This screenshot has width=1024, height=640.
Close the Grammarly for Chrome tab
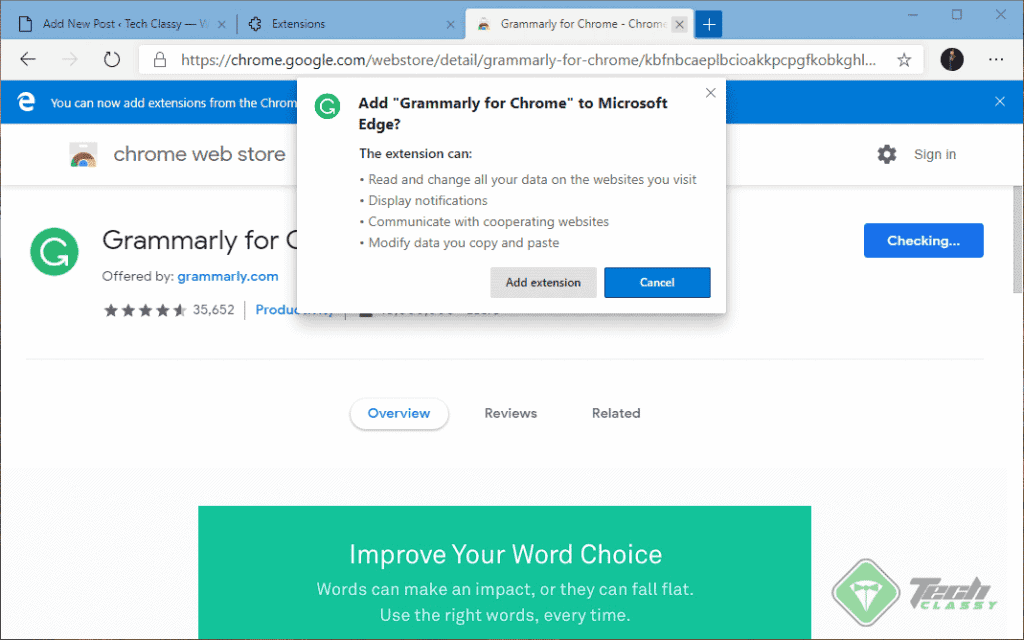[679, 24]
